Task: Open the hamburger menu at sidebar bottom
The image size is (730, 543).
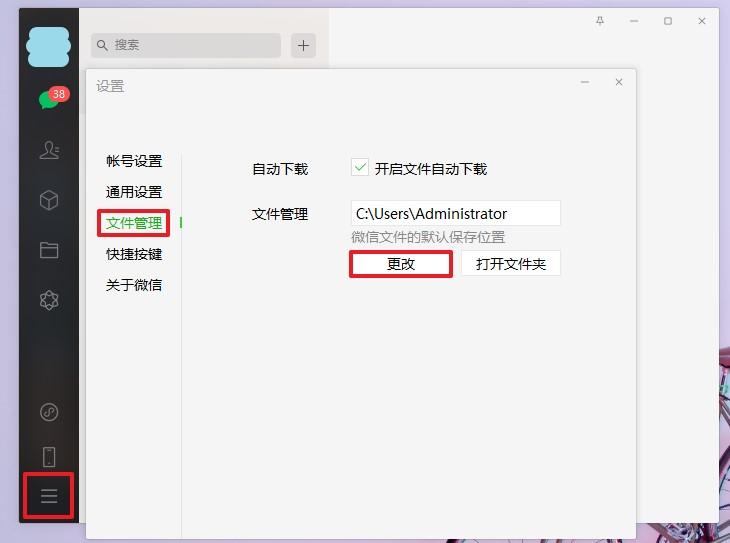Action: coord(49,496)
